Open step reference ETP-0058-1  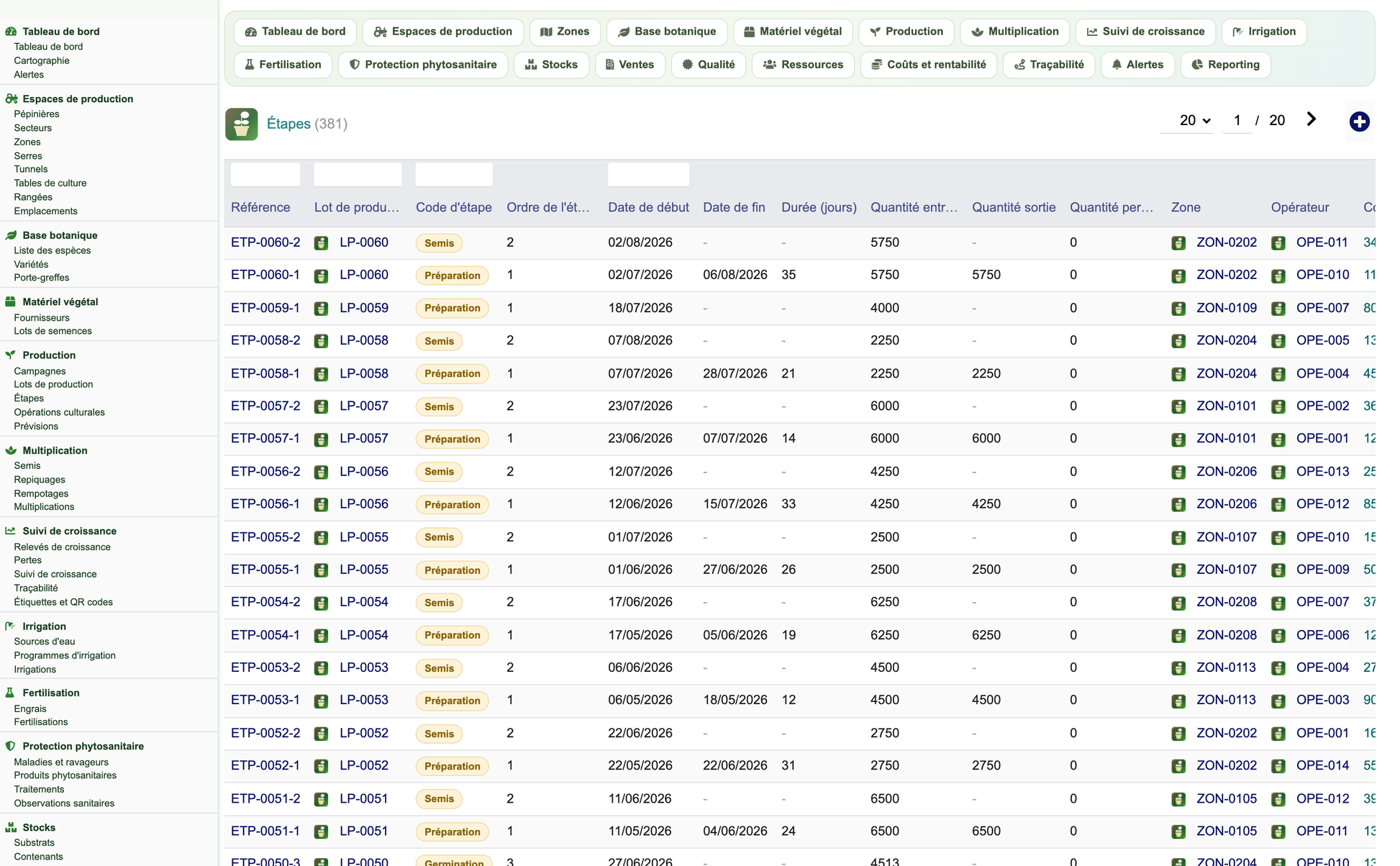click(x=265, y=373)
